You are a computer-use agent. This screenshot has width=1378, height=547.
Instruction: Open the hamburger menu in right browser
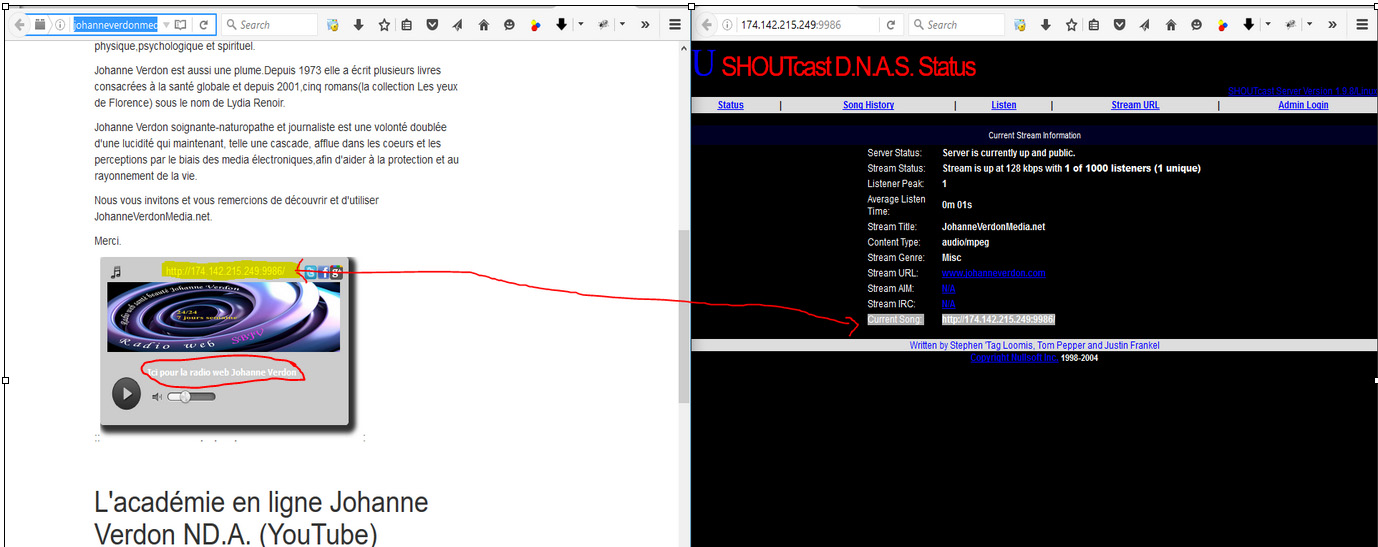tap(1363, 24)
